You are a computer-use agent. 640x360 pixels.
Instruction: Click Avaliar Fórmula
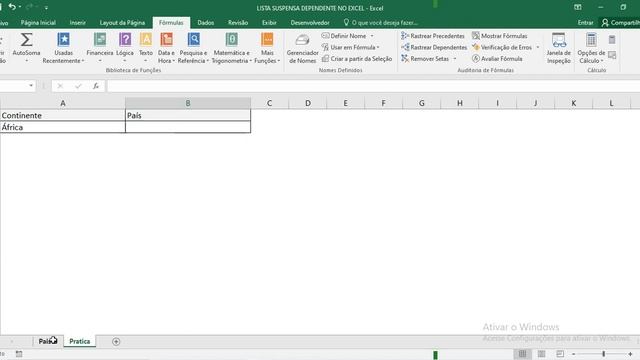(497, 59)
